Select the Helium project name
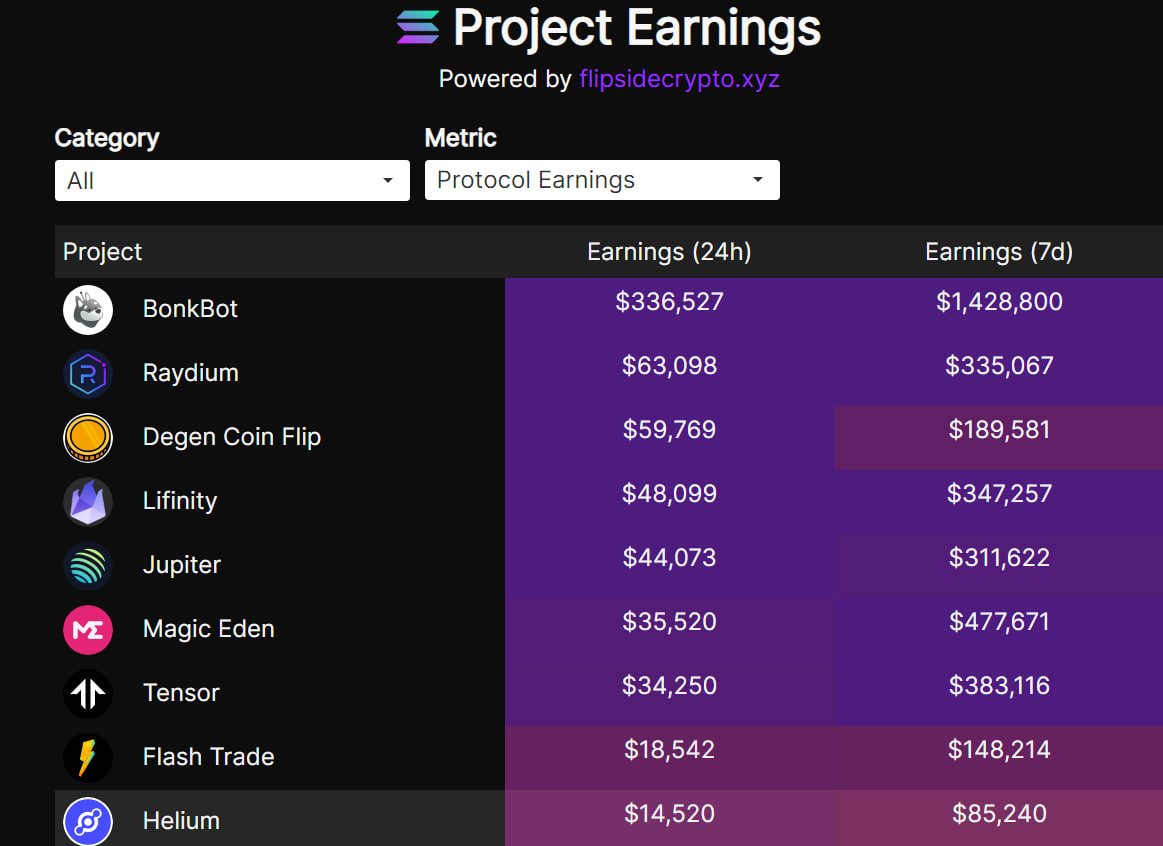Screen dimensions: 1163x846 click(x=181, y=821)
